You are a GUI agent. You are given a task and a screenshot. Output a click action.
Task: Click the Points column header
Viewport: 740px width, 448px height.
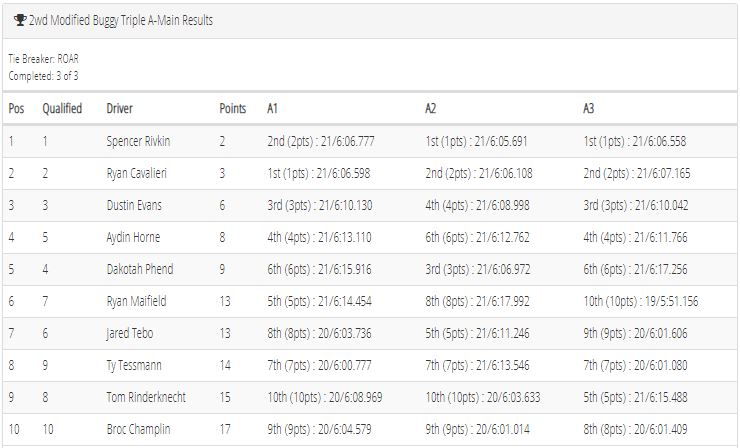click(233, 109)
